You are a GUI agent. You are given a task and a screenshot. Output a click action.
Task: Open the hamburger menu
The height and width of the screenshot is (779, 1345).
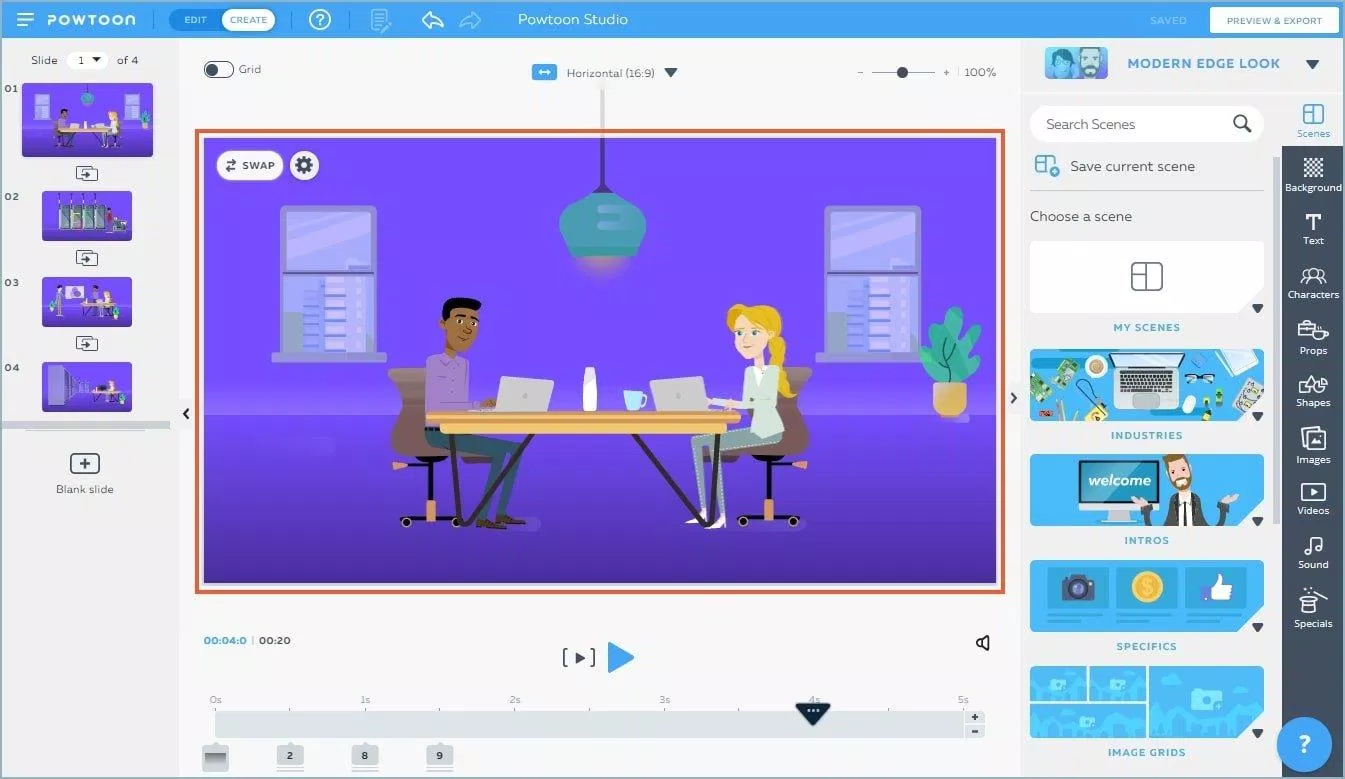pos(23,19)
